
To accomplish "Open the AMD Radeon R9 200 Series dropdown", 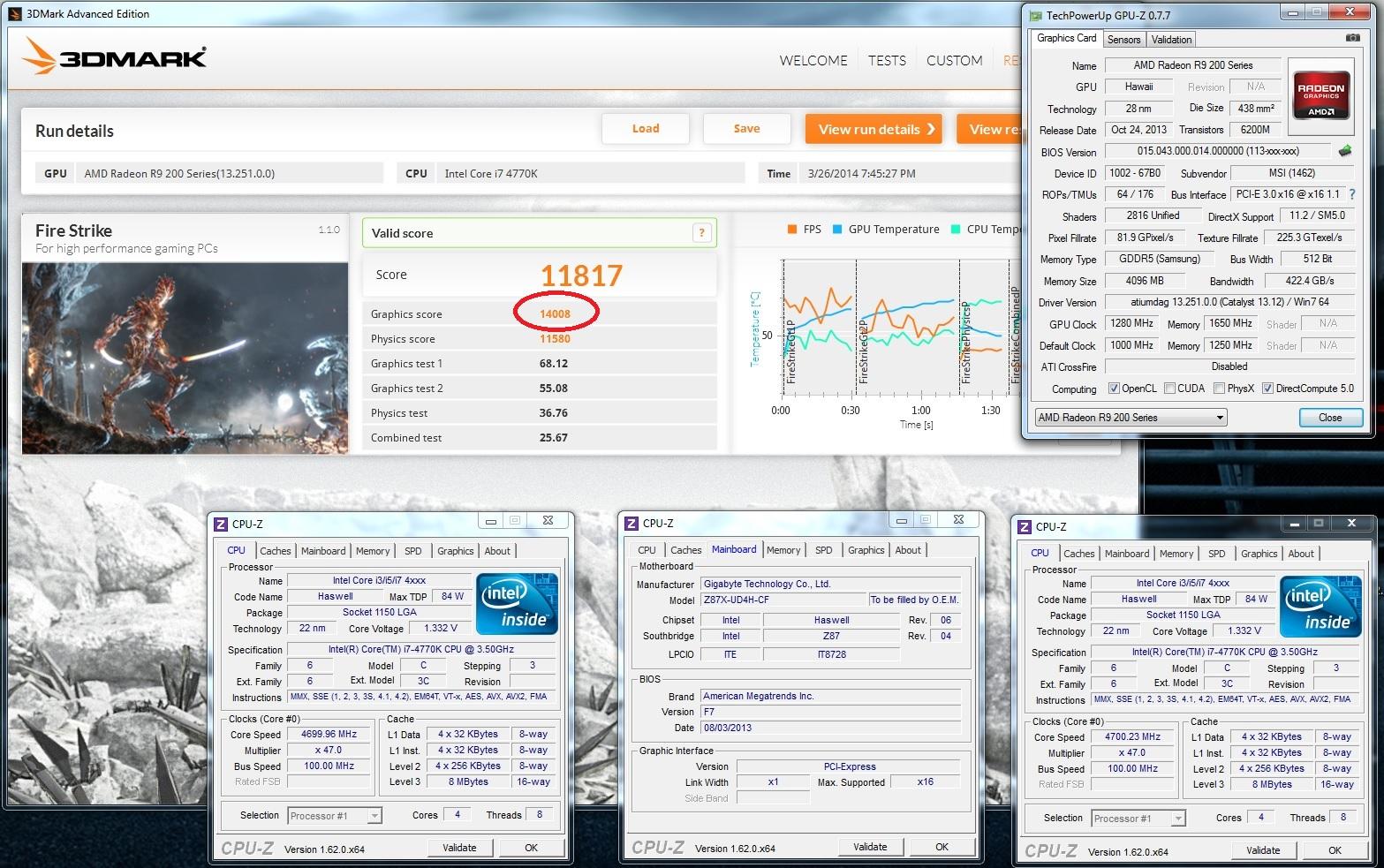I will tap(1131, 418).
